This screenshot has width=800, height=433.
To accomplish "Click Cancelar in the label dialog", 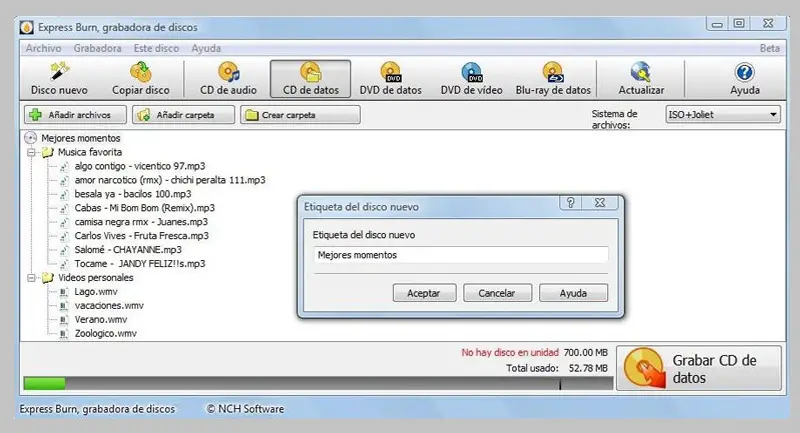I will coord(497,293).
